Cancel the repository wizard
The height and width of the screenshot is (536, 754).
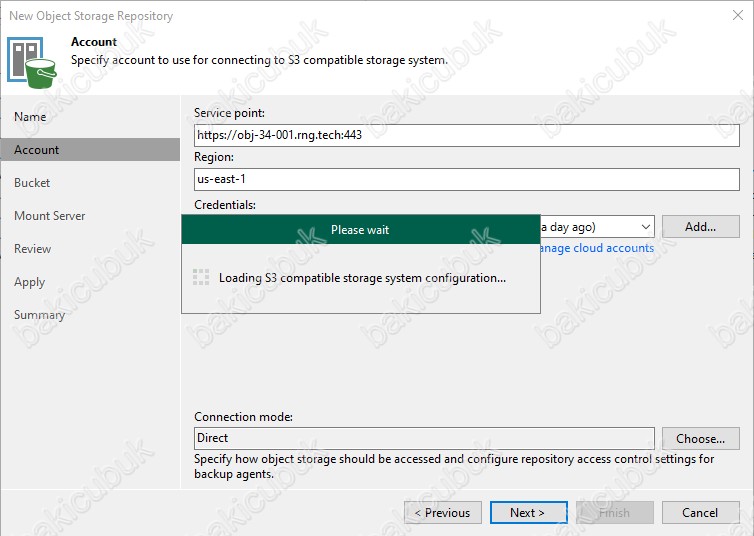coord(700,513)
